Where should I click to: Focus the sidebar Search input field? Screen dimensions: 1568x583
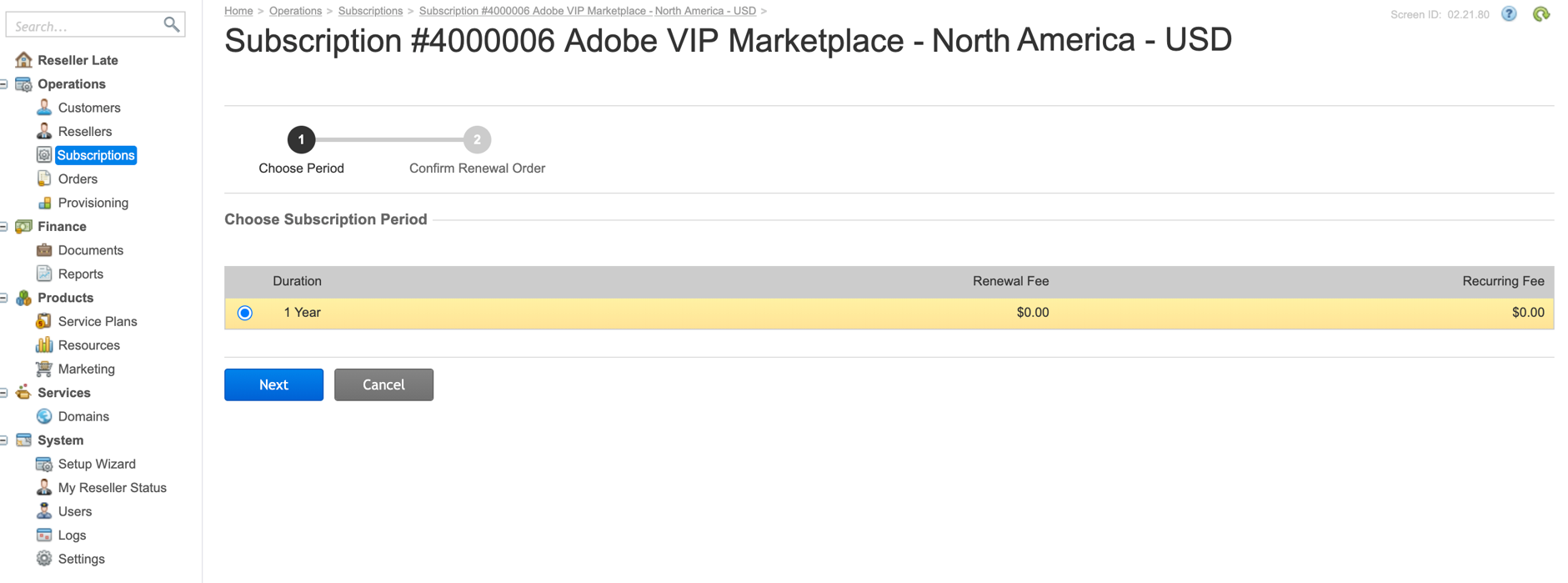click(83, 26)
